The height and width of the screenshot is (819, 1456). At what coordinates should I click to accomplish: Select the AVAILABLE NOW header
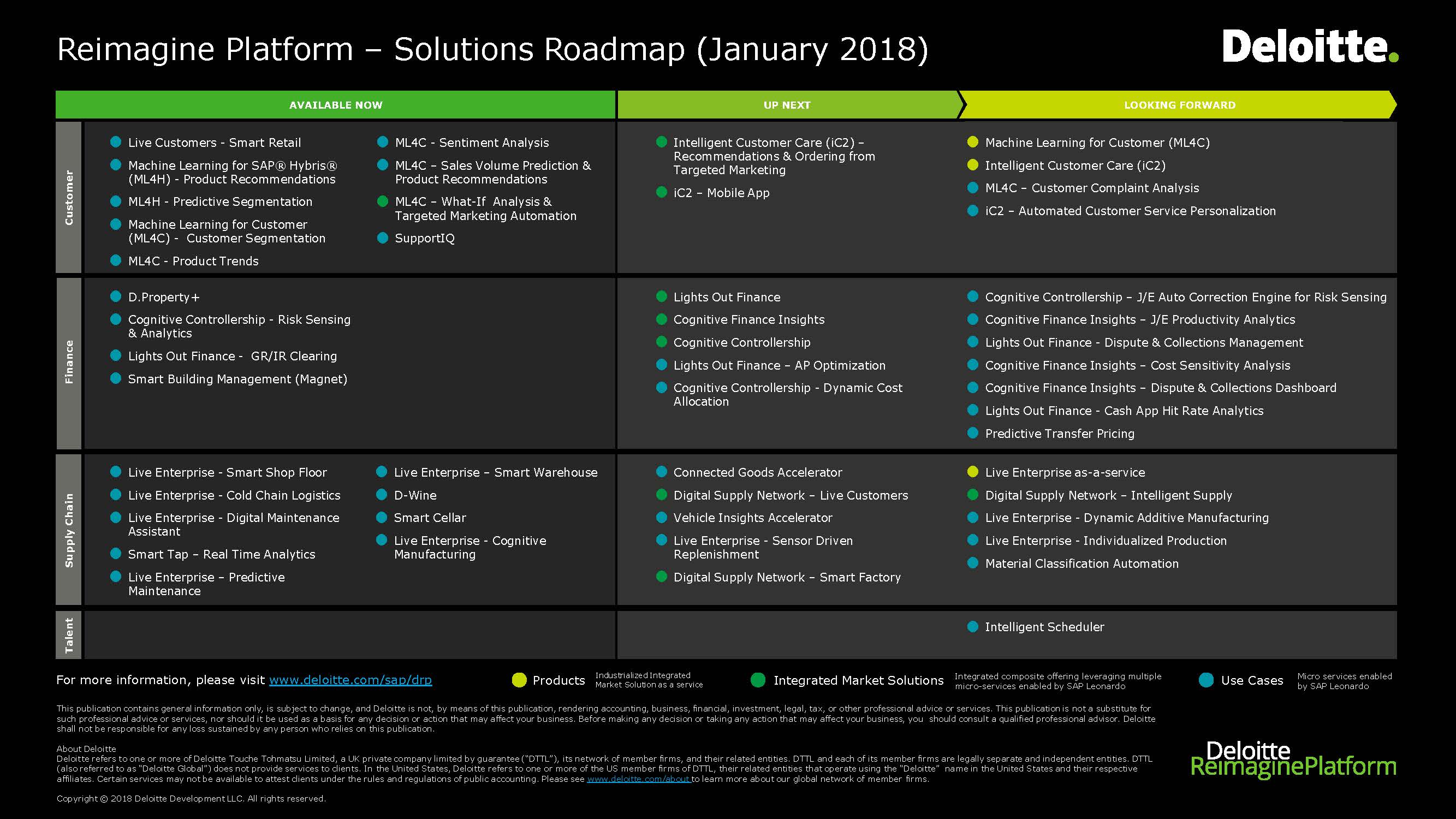click(336, 105)
